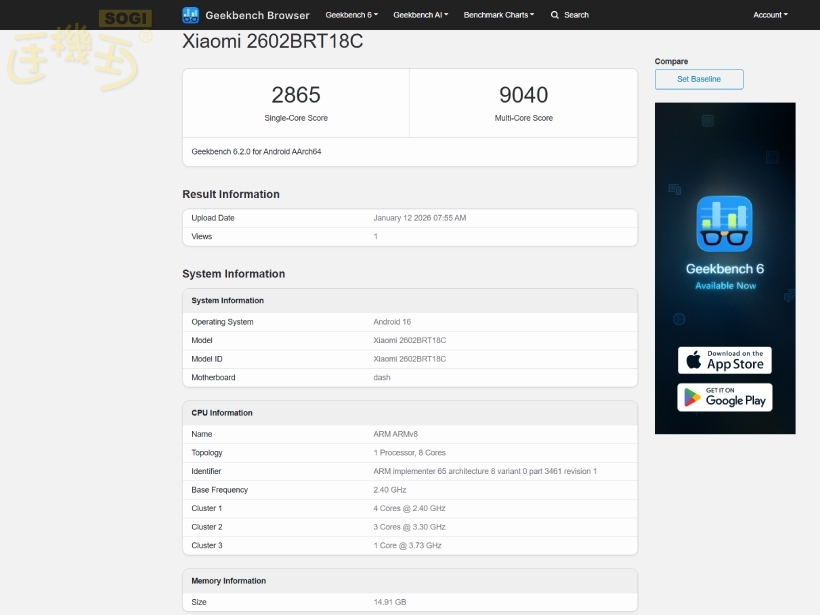The width and height of the screenshot is (820, 615).
Task: Expand the Geekbench AI navbar dropdown
Action: [x=420, y=15]
